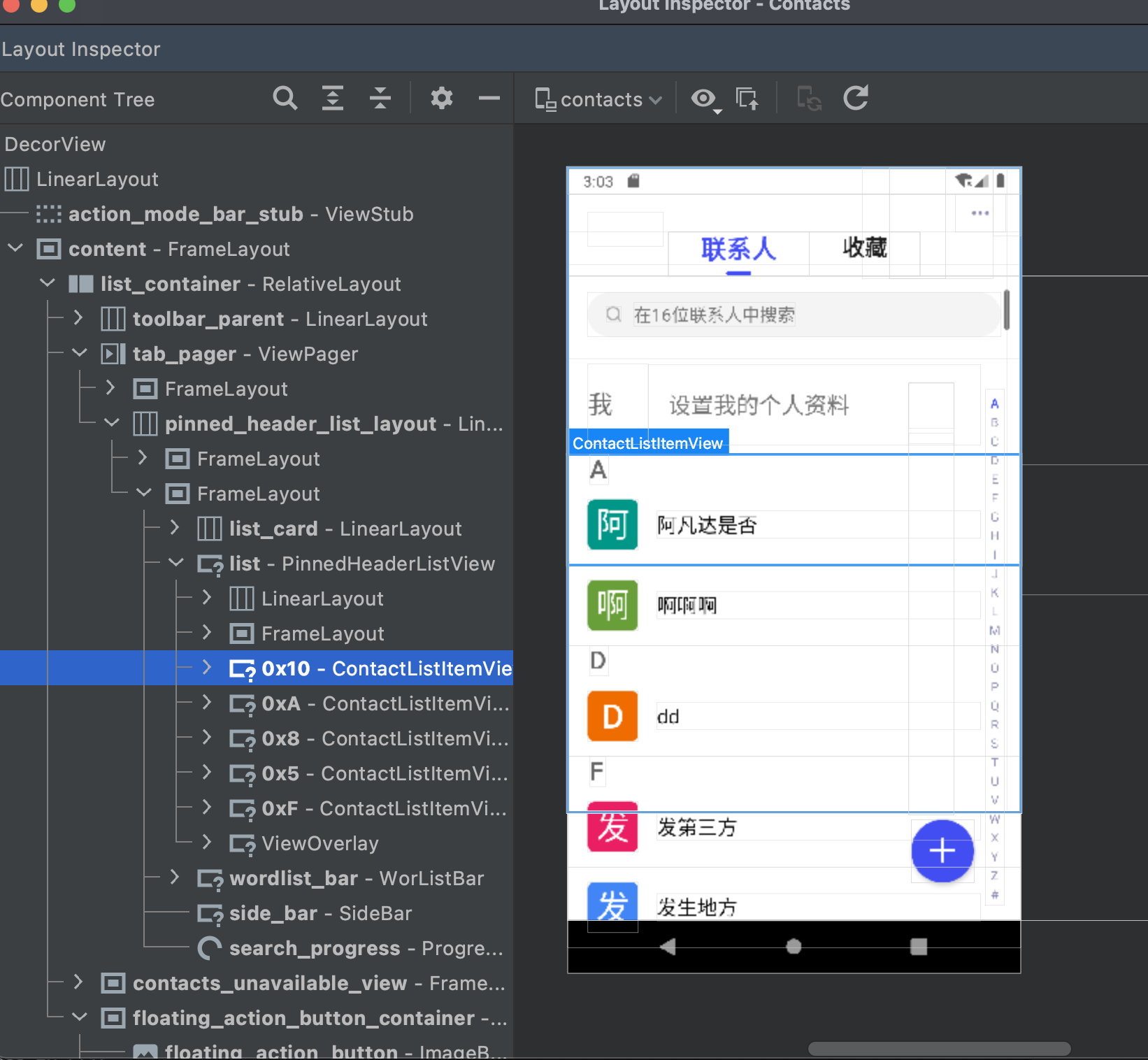
Task: Click the preview list scrollbar thumb
Action: 1006,310
